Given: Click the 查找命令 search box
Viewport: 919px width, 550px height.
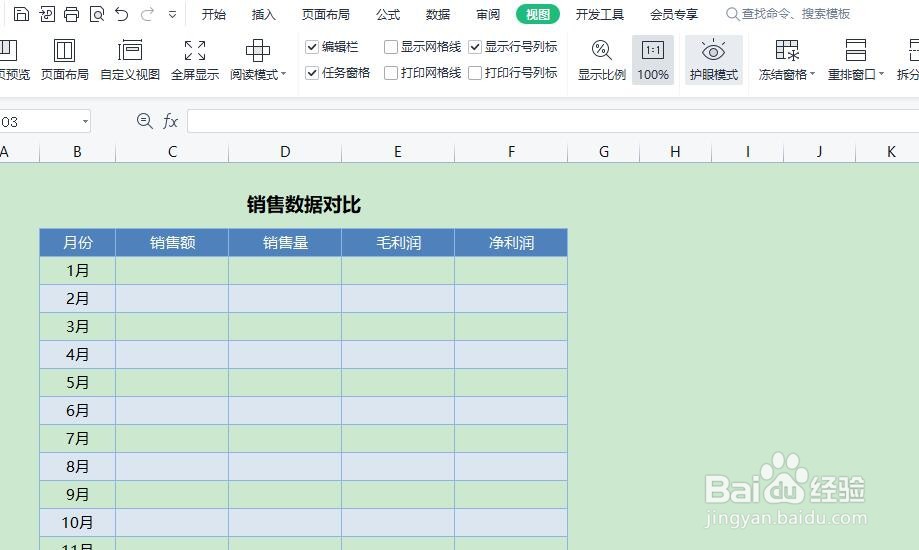Looking at the screenshot, I should coord(788,13).
